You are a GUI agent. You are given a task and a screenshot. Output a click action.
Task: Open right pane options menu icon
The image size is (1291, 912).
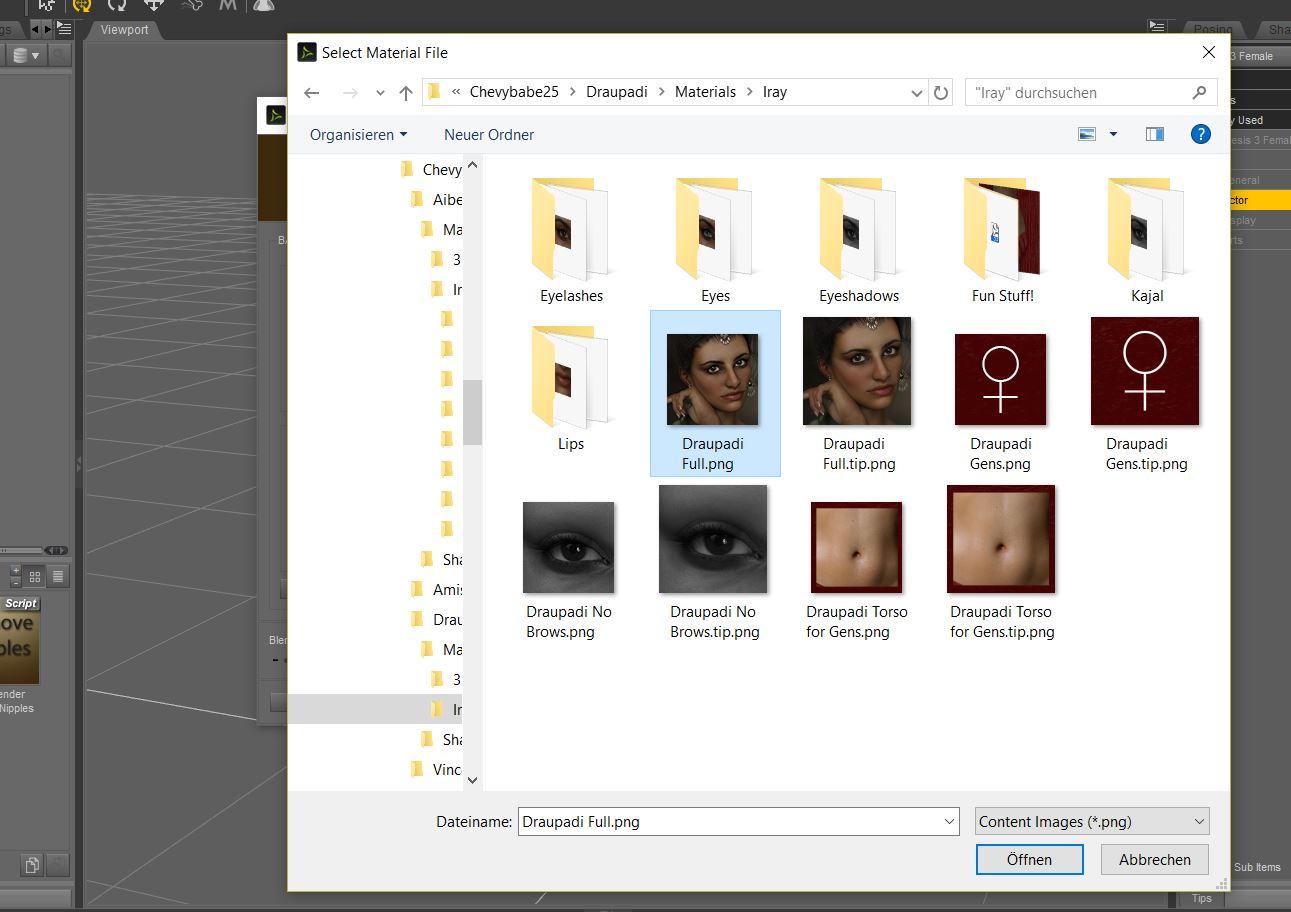(x=1157, y=28)
